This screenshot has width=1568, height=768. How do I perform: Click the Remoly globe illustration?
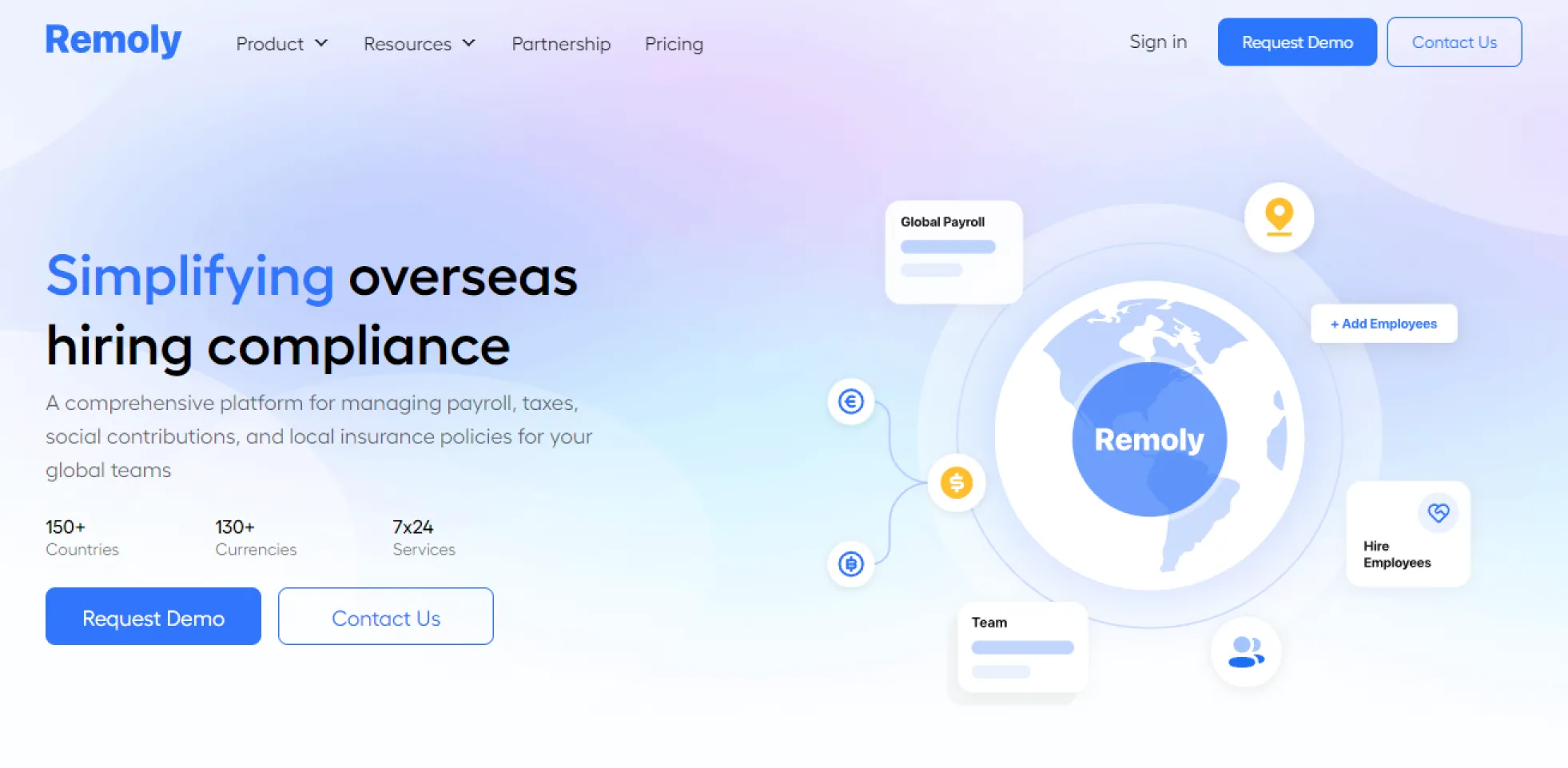coord(1149,436)
